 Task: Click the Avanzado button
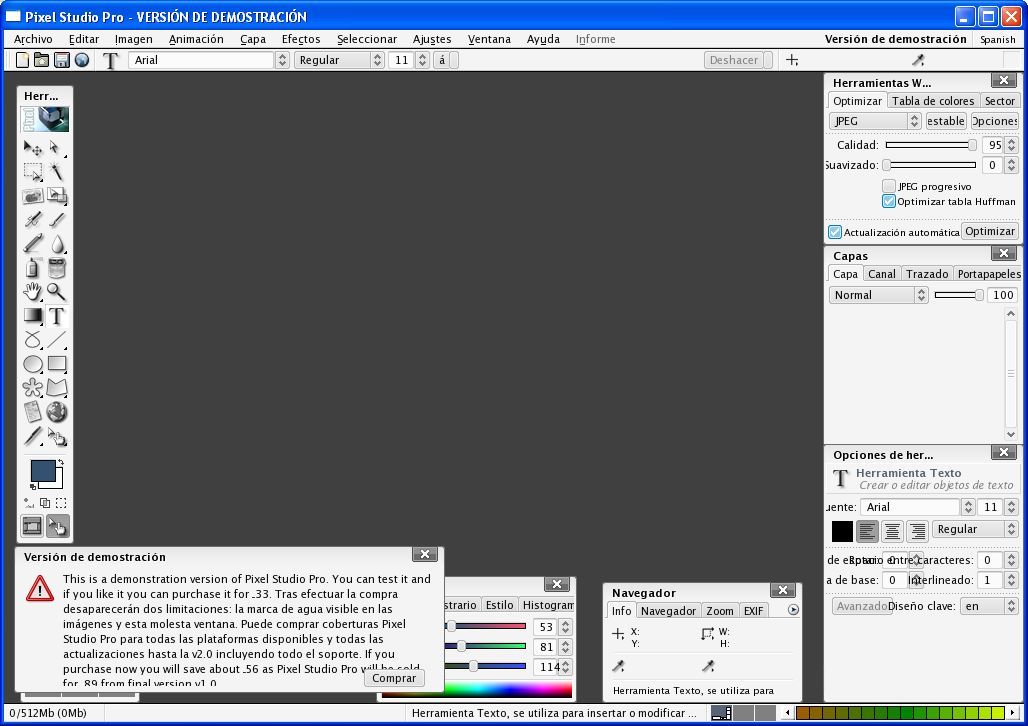point(861,606)
